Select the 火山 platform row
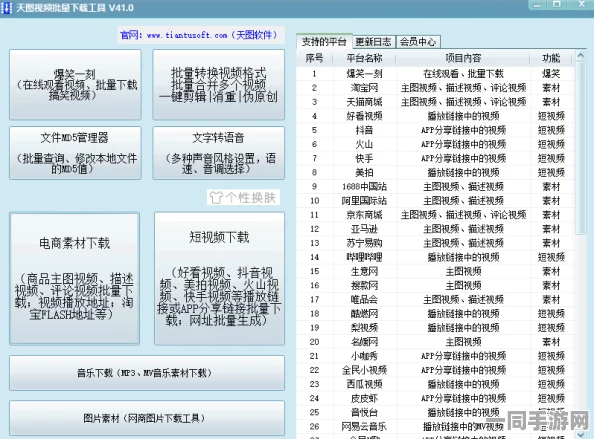The height and width of the screenshot is (439, 594). (x=435, y=144)
